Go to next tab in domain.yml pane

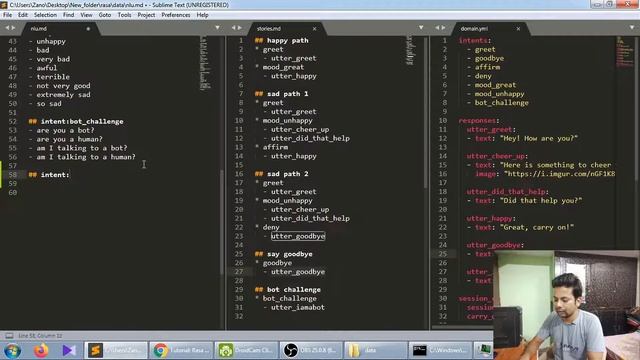click(444, 28)
